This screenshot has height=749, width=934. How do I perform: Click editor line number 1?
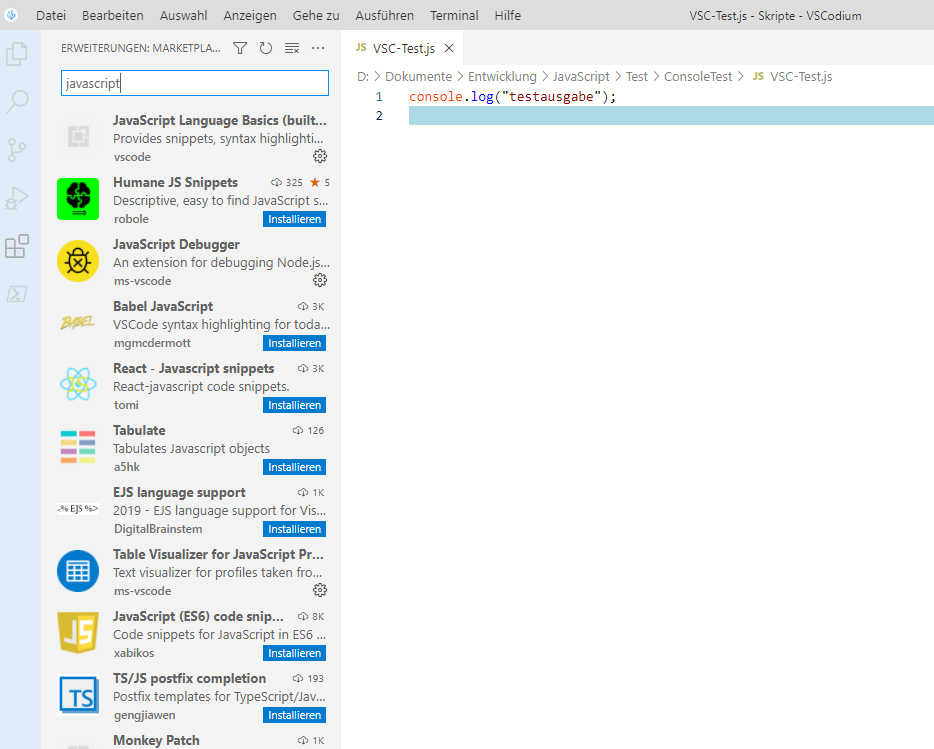379,97
